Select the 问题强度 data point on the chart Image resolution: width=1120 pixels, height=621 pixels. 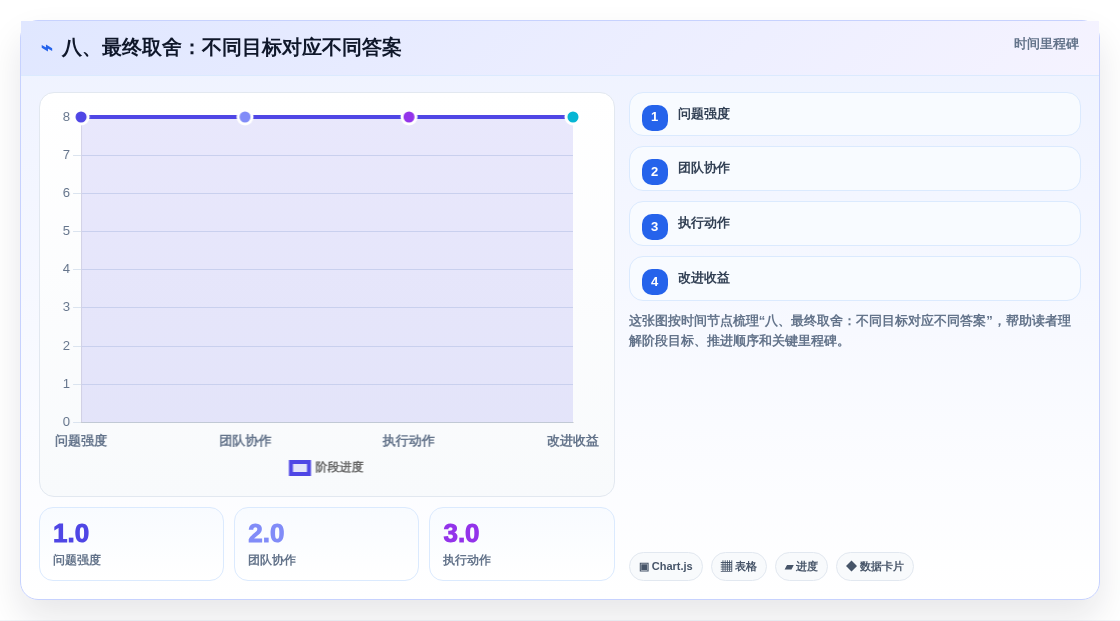click(x=81, y=117)
